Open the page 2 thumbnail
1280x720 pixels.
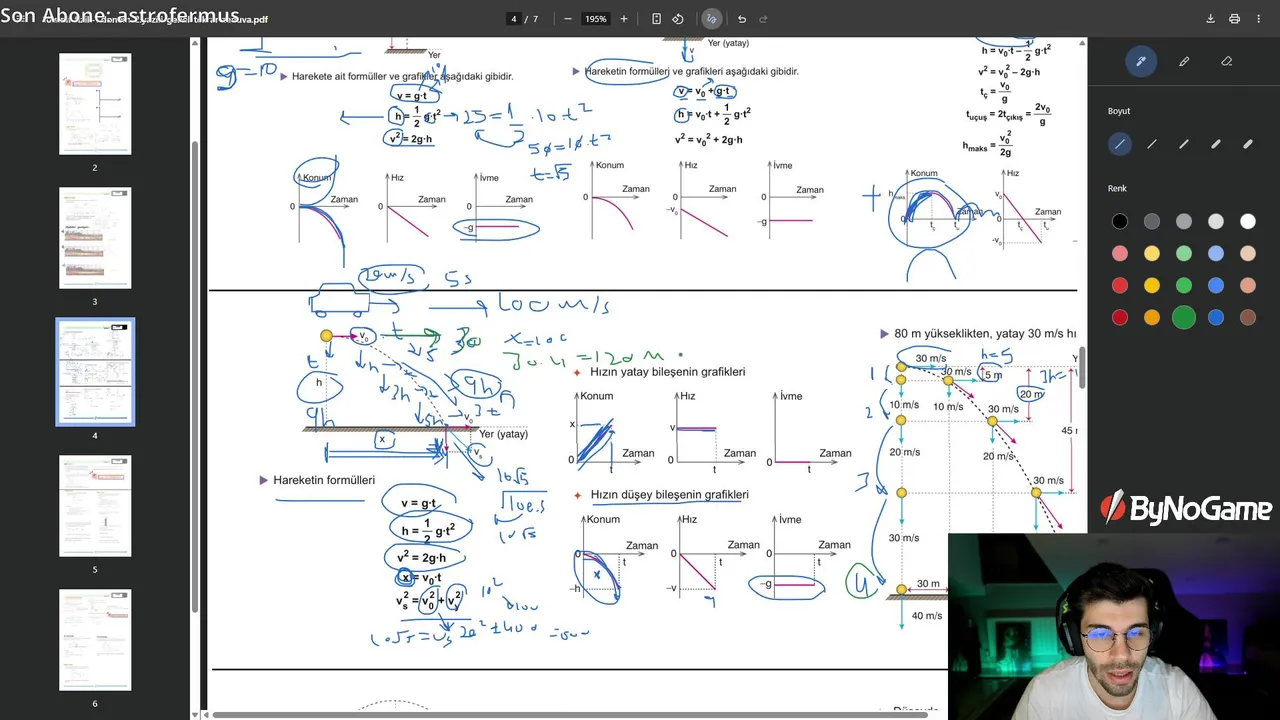(95, 104)
